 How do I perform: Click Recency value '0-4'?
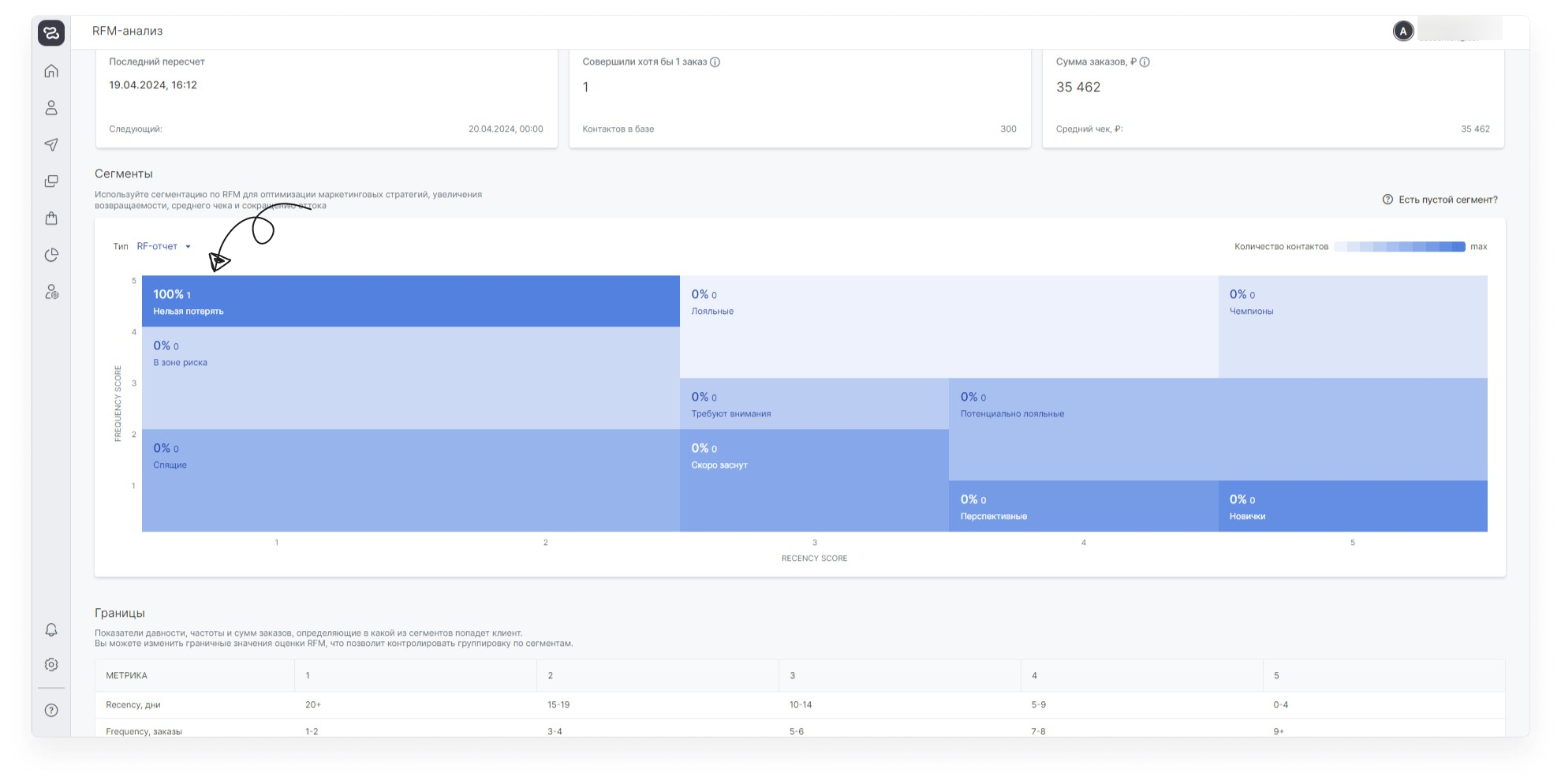tap(1281, 705)
